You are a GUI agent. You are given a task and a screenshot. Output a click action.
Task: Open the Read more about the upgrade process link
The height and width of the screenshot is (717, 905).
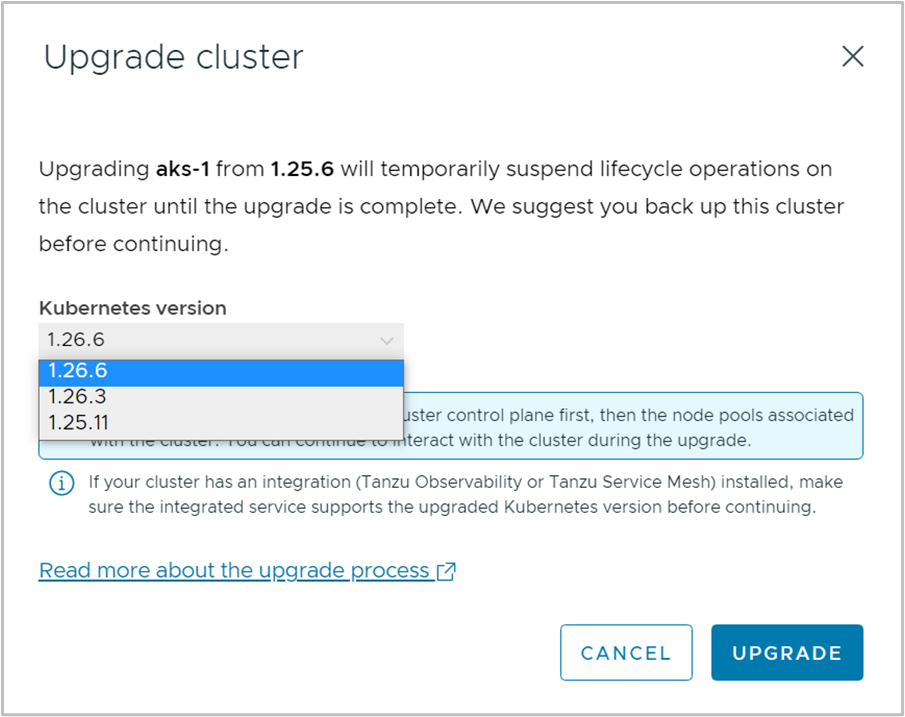click(x=234, y=571)
